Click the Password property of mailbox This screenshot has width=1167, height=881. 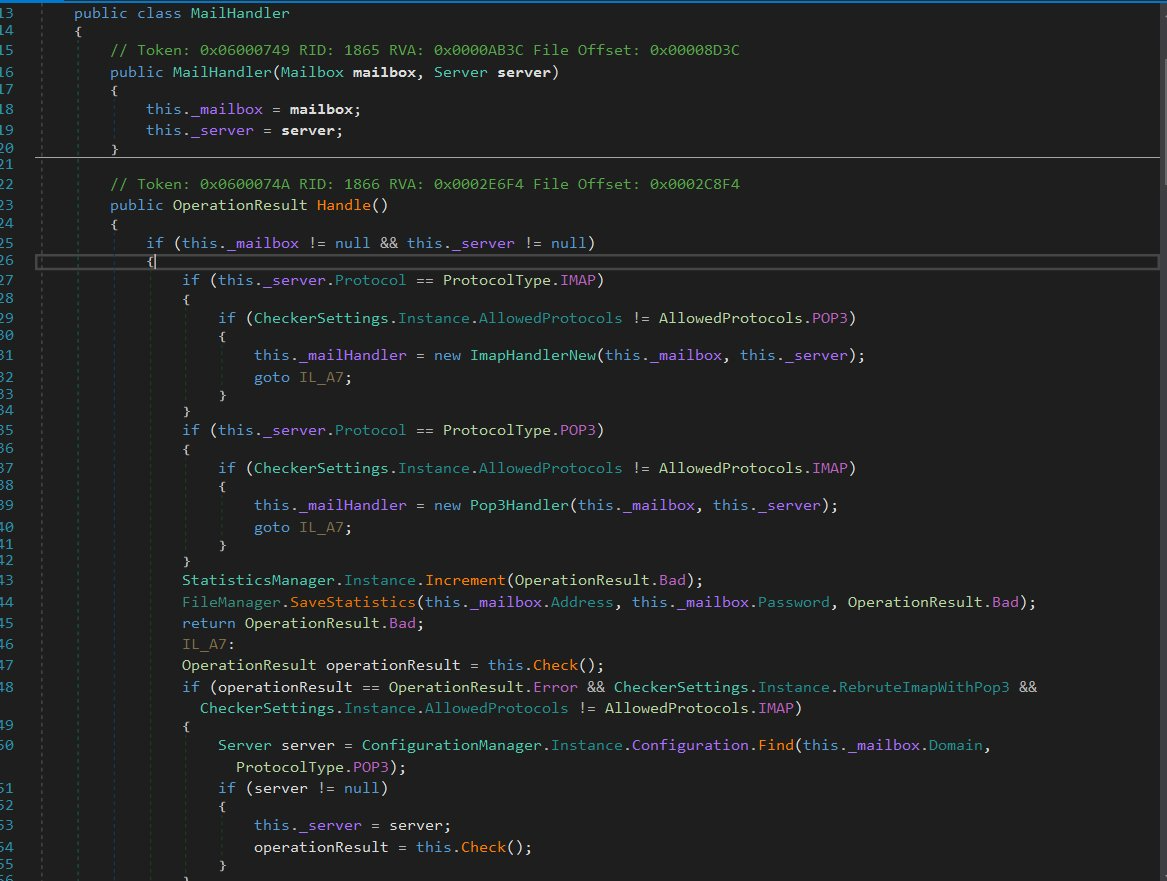(x=793, y=601)
